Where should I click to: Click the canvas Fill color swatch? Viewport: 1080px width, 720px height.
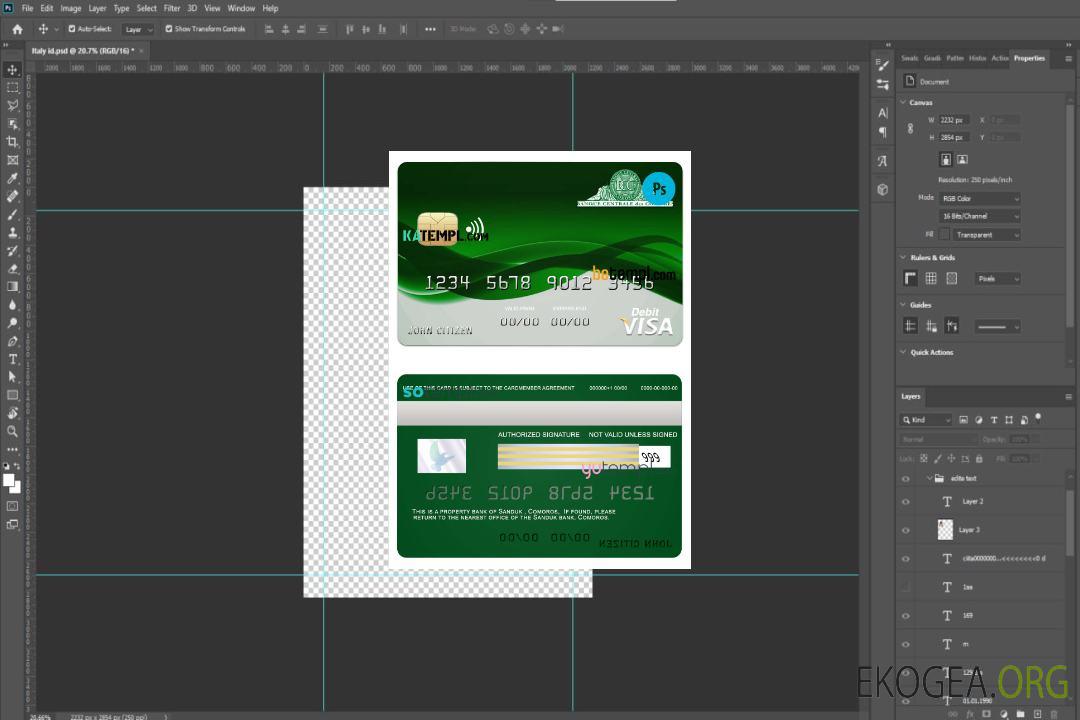[944, 234]
